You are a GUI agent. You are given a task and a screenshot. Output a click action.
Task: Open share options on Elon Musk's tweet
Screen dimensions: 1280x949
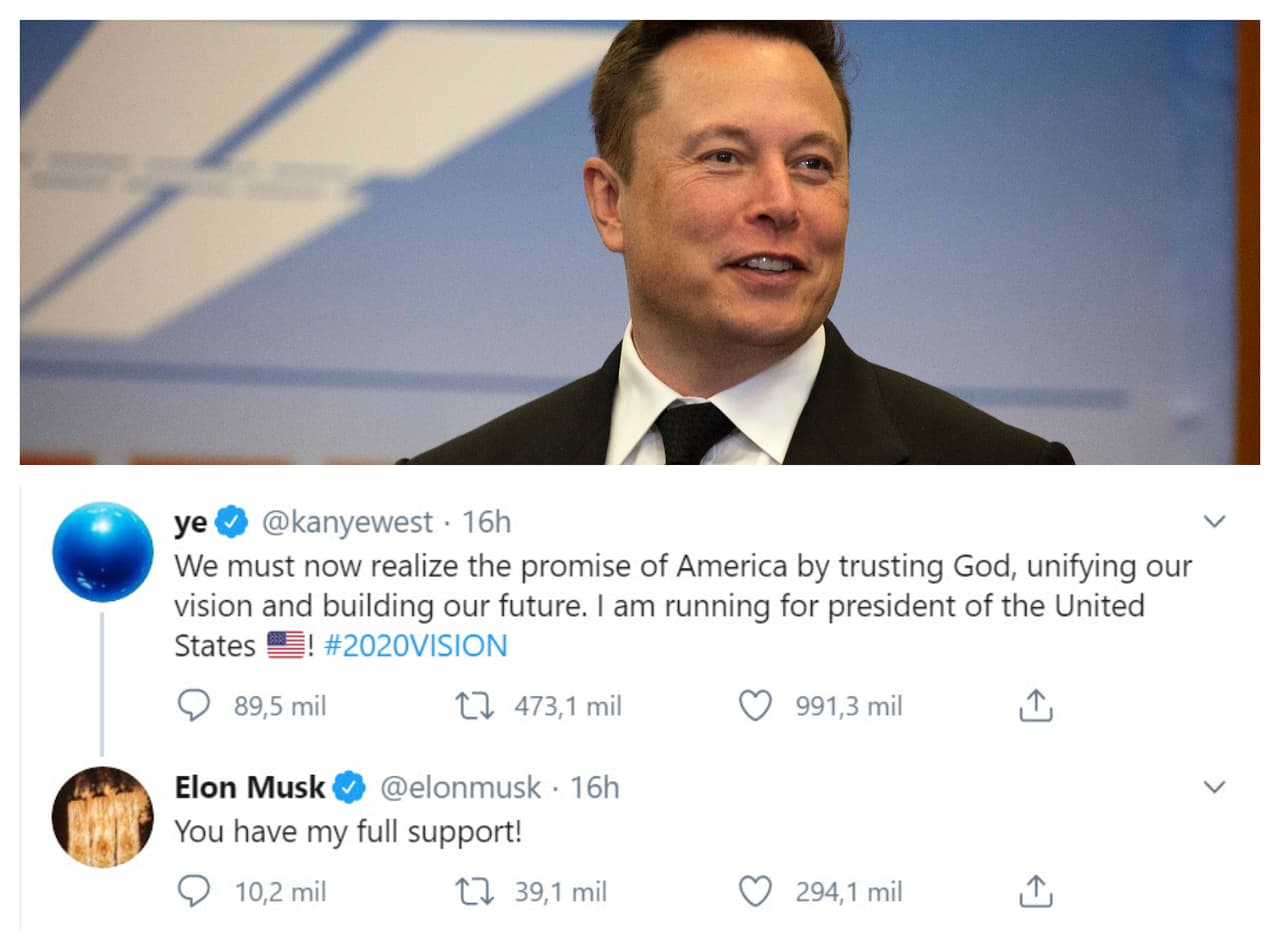[x=1037, y=891]
